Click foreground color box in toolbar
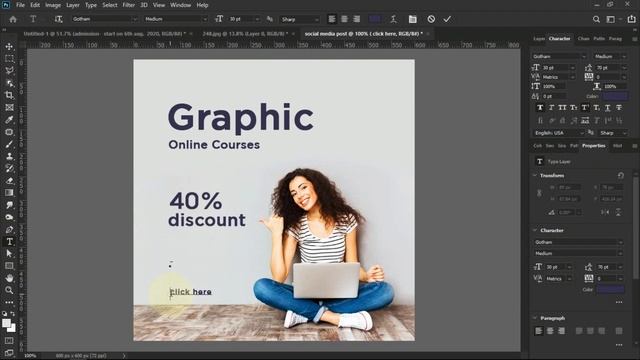The width and height of the screenshot is (640, 360). click(x=6, y=324)
